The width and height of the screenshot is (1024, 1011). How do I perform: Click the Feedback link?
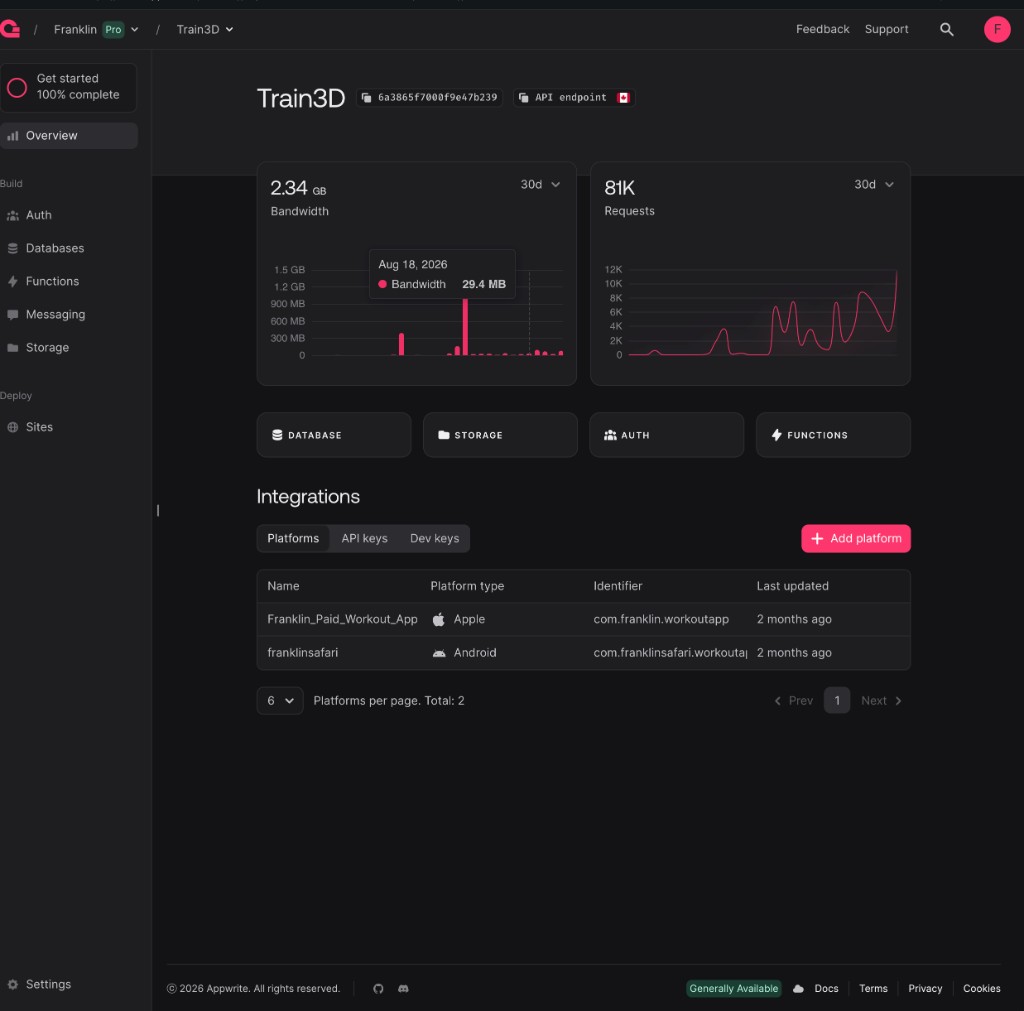(822, 29)
